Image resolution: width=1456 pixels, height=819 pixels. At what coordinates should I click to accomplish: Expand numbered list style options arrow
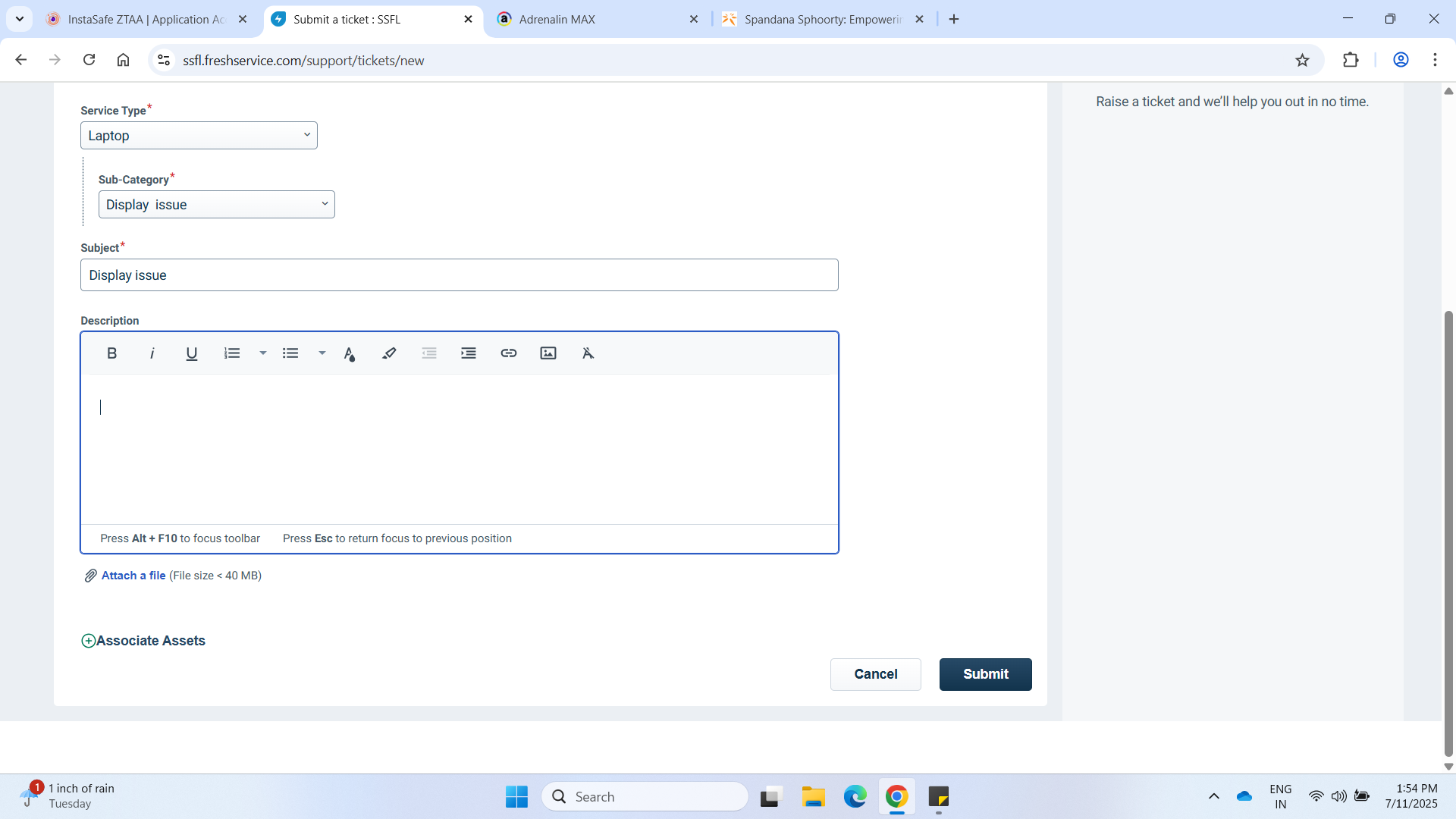click(262, 353)
